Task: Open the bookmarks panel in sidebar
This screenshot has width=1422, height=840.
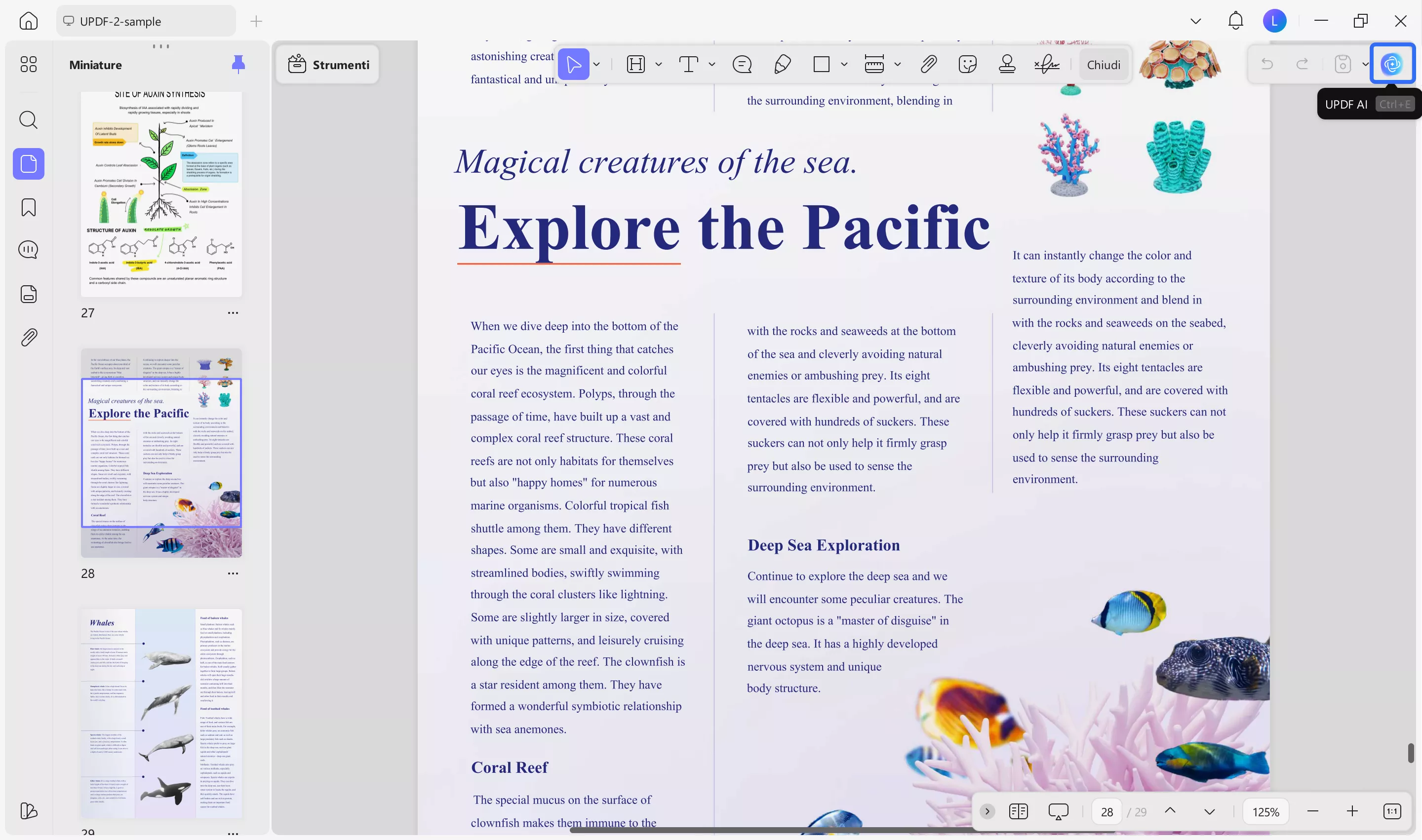Action: pos(28,207)
